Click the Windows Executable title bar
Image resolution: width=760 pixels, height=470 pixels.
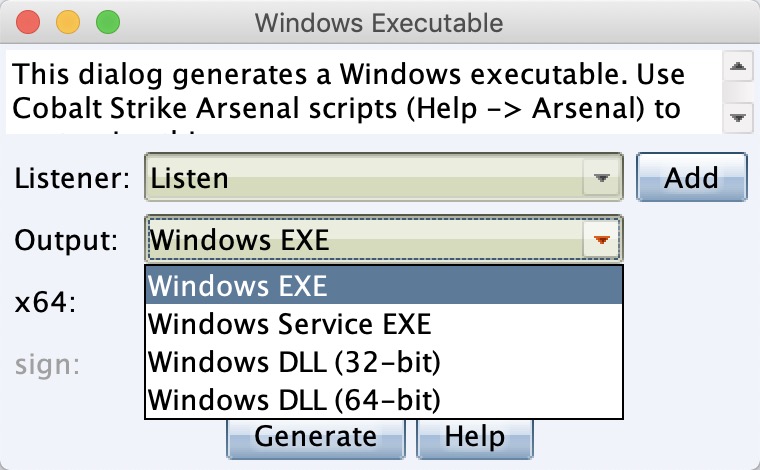[379, 23]
